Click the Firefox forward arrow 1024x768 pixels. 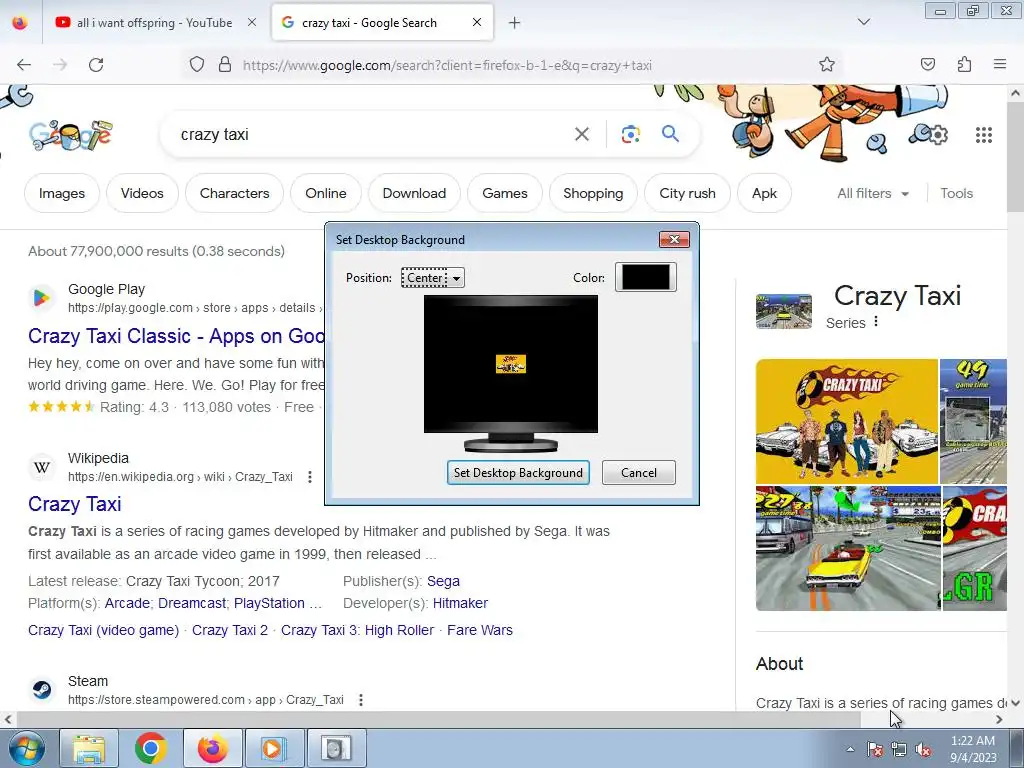(60, 65)
